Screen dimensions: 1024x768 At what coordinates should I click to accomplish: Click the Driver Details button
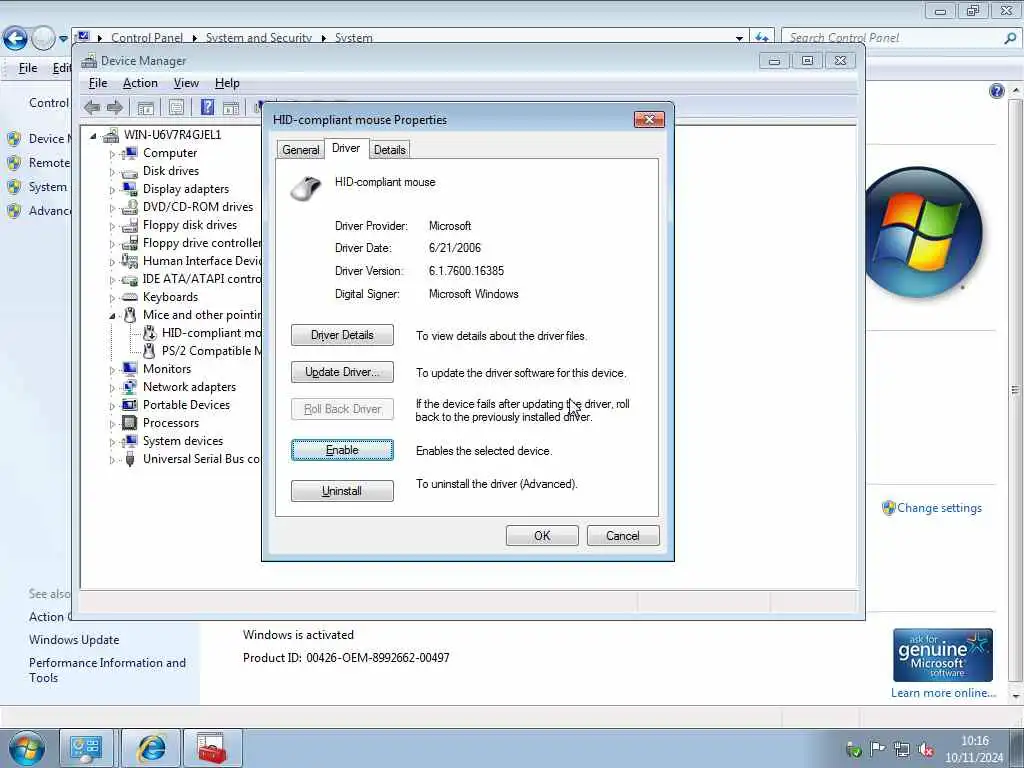point(342,335)
